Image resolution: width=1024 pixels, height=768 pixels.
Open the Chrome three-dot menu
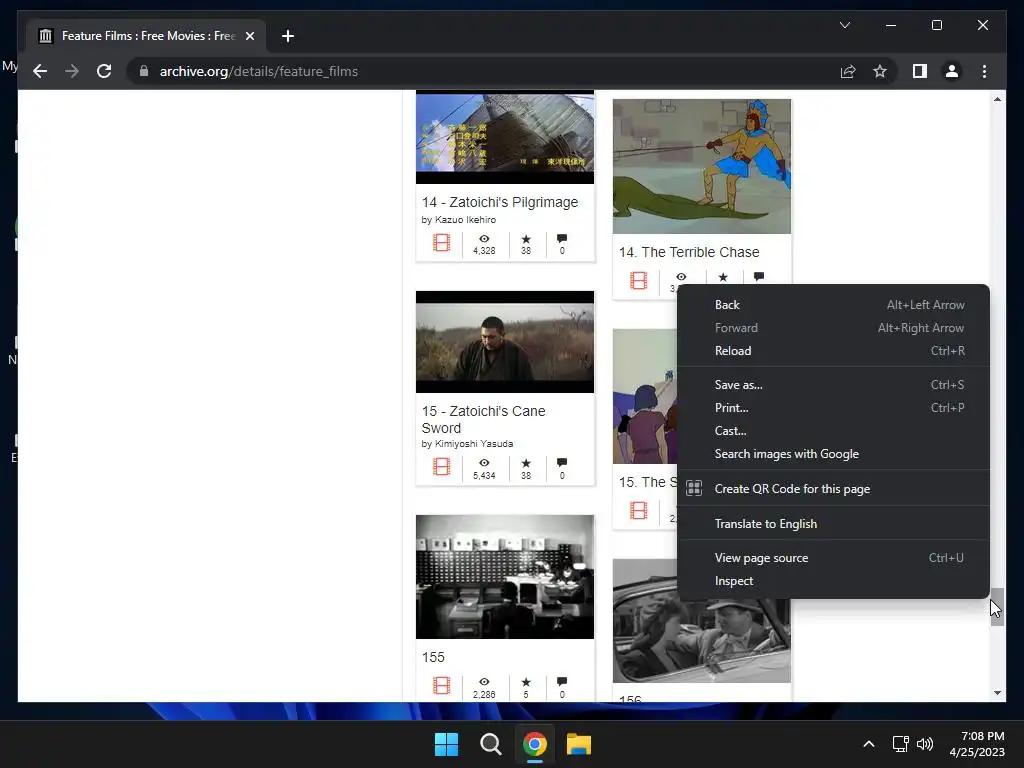pyautogui.click(x=984, y=71)
